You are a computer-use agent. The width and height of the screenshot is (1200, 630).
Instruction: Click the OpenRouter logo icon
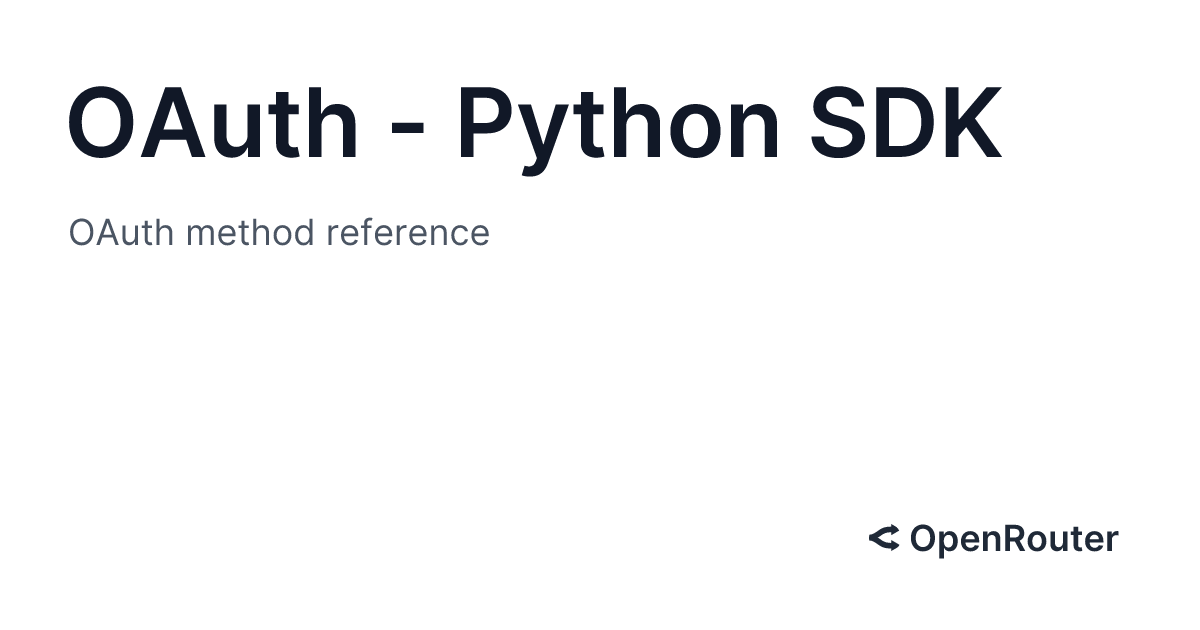884,539
